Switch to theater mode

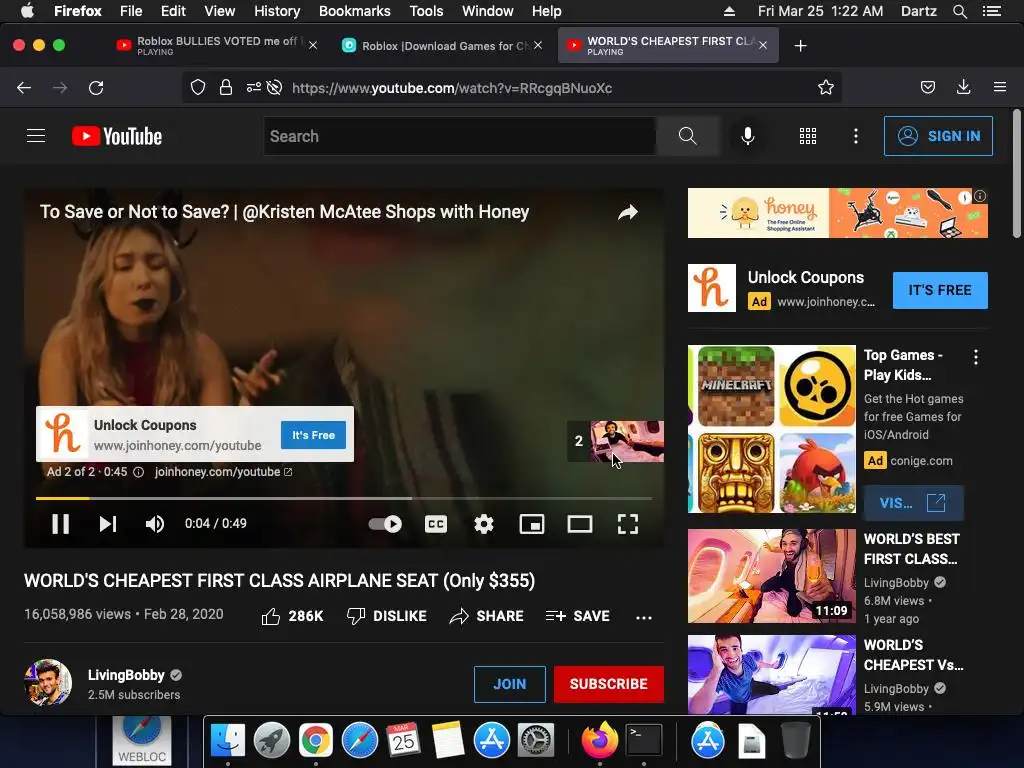point(580,524)
